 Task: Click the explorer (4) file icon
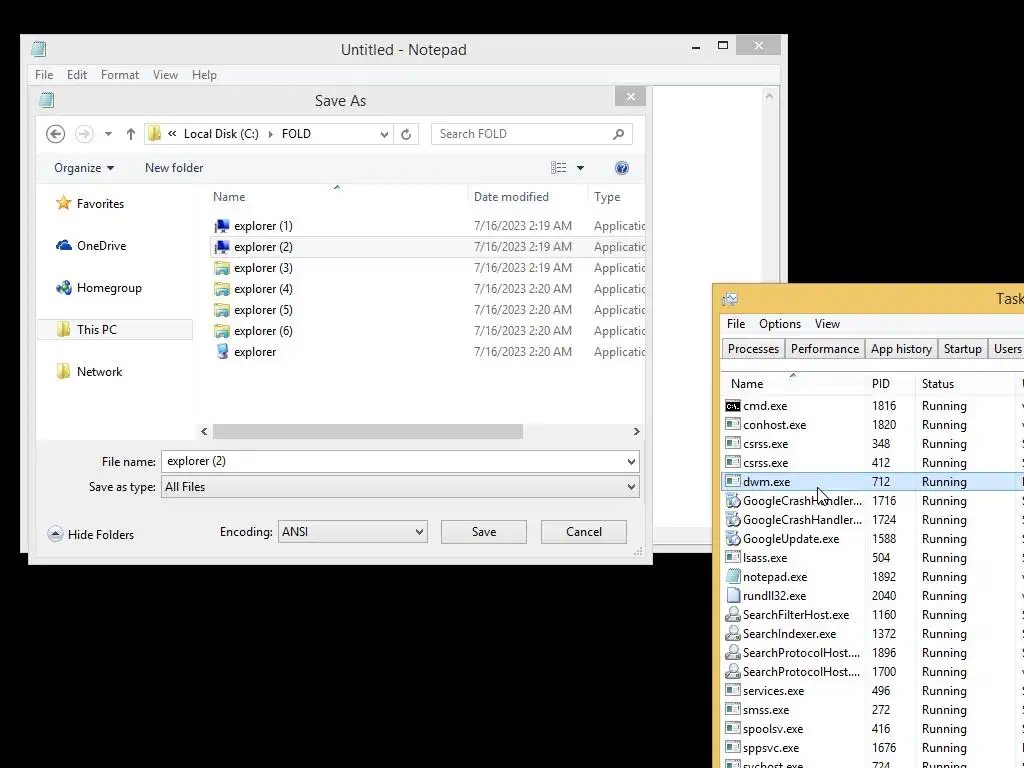[222, 289]
